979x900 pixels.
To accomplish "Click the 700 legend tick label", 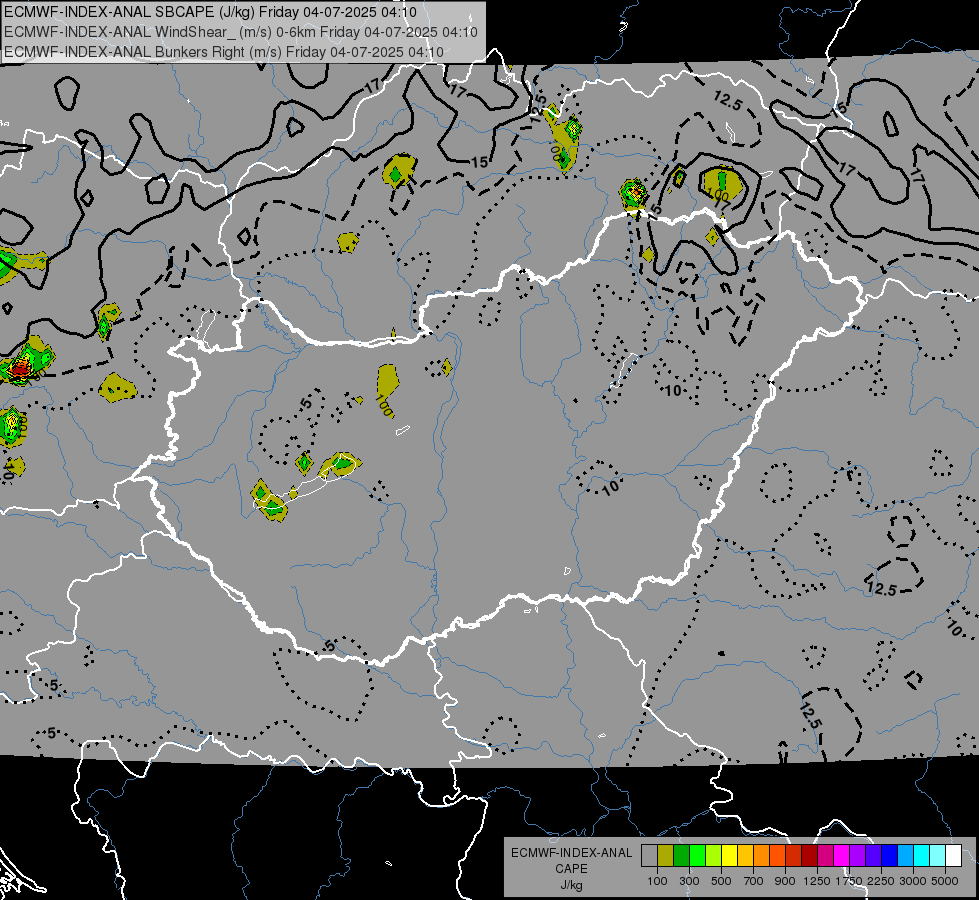I will (x=754, y=881).
